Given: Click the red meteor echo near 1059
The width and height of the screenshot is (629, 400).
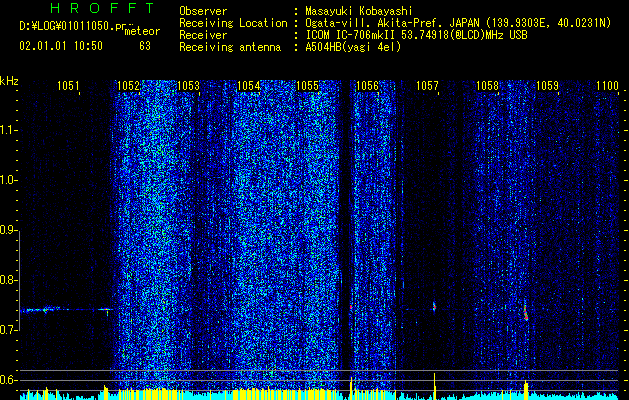Looking at the screenshot, I should point(526,313).
